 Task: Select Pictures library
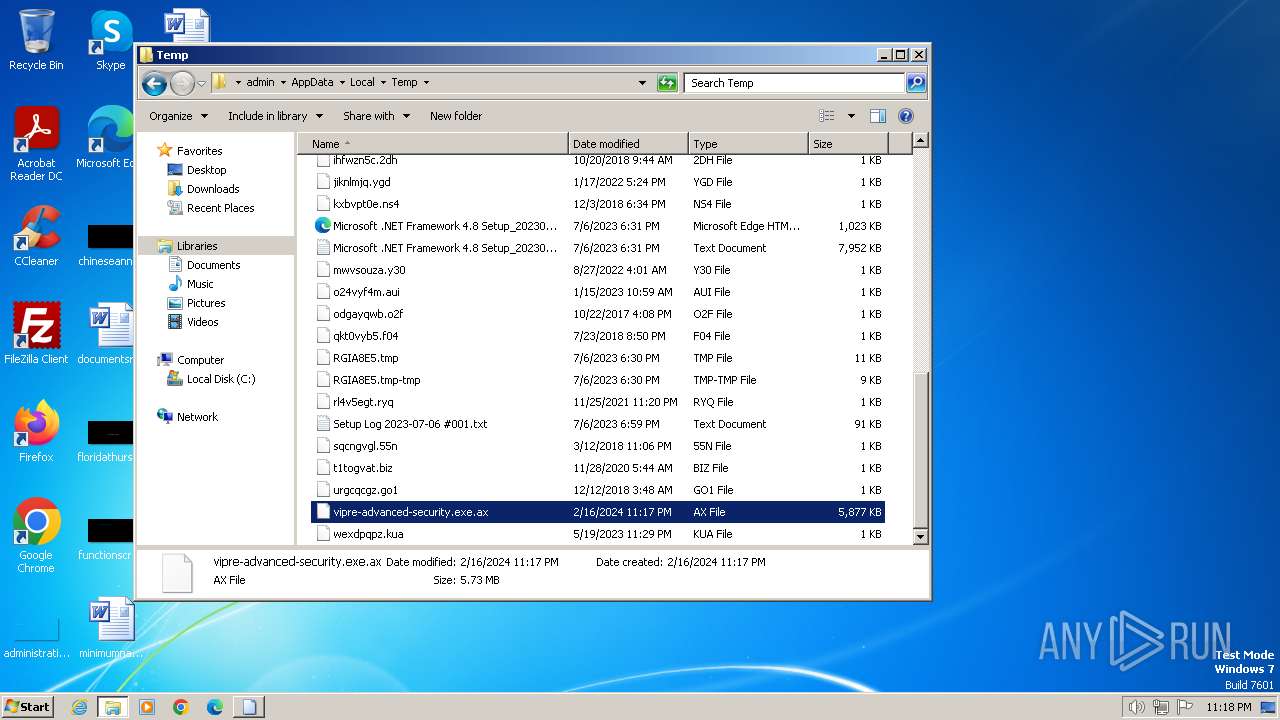click(206, 303)
